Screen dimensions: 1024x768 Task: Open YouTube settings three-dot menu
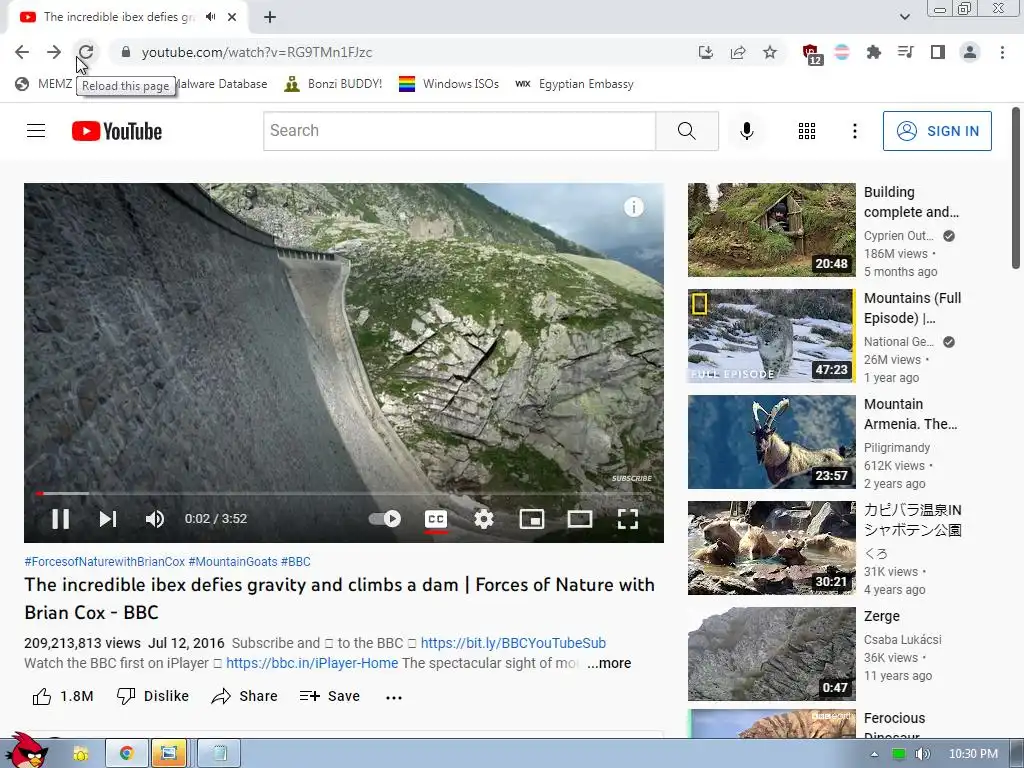(854, 131)
